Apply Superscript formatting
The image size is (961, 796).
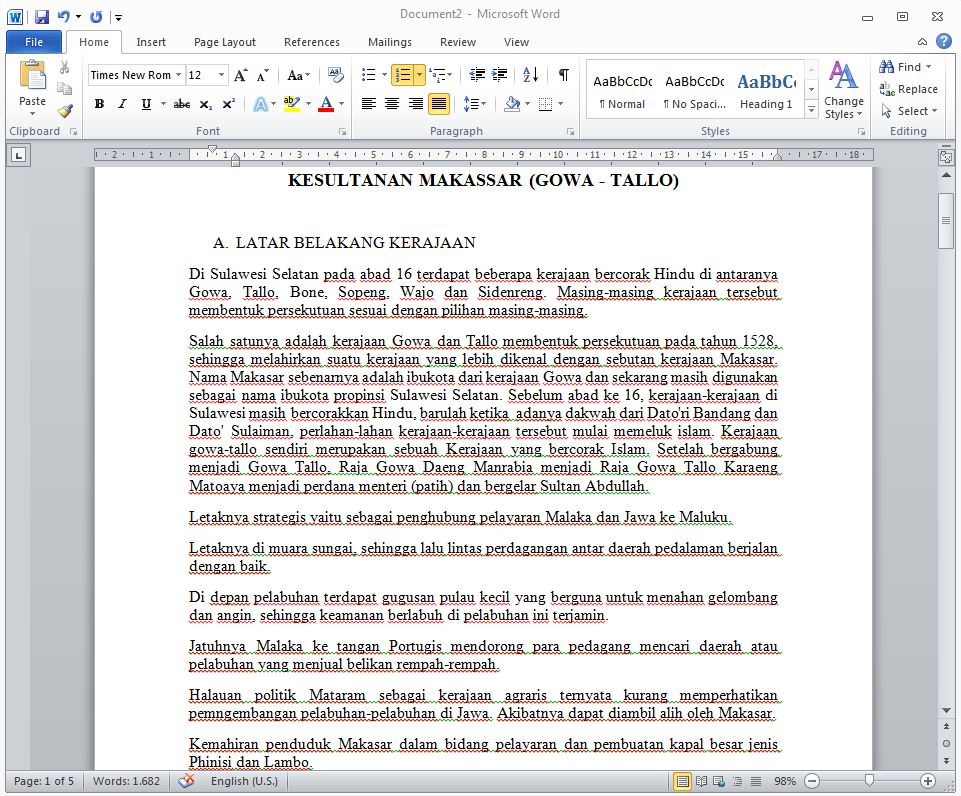click(x=229, y=104)
